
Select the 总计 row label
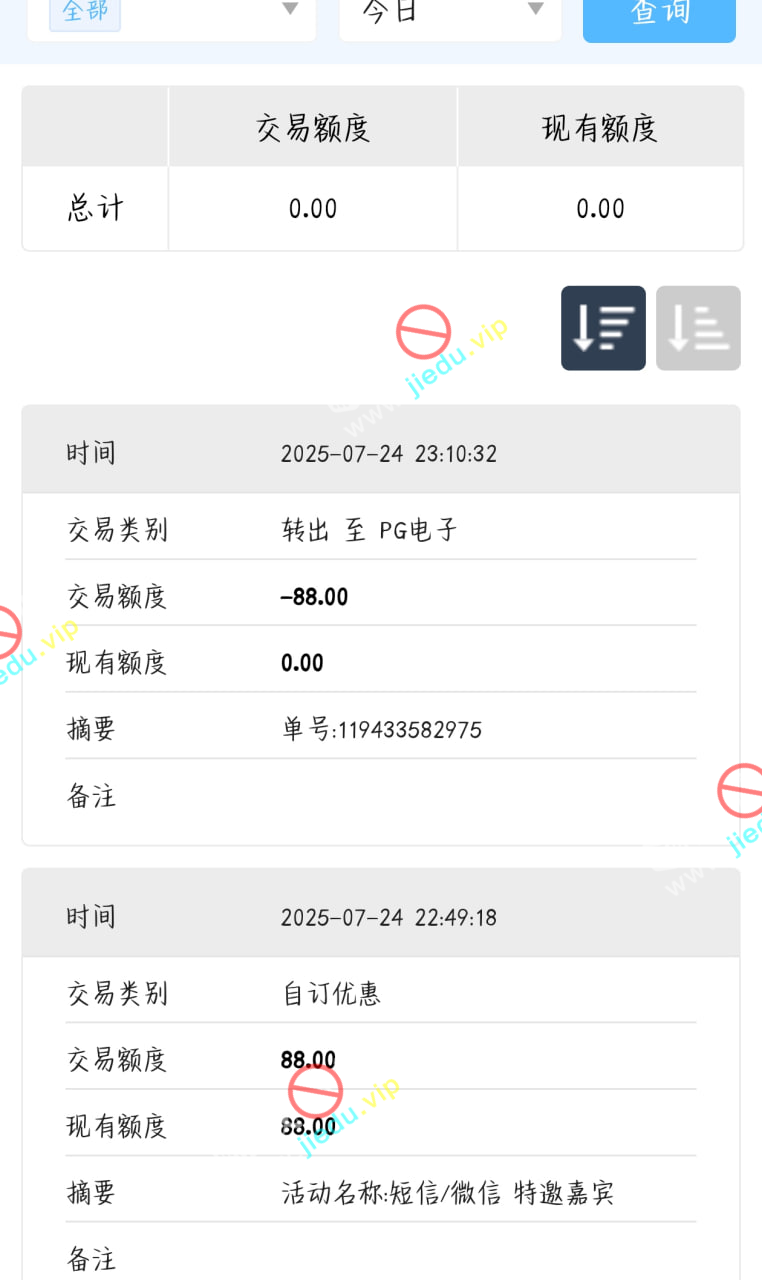(95, 208)
